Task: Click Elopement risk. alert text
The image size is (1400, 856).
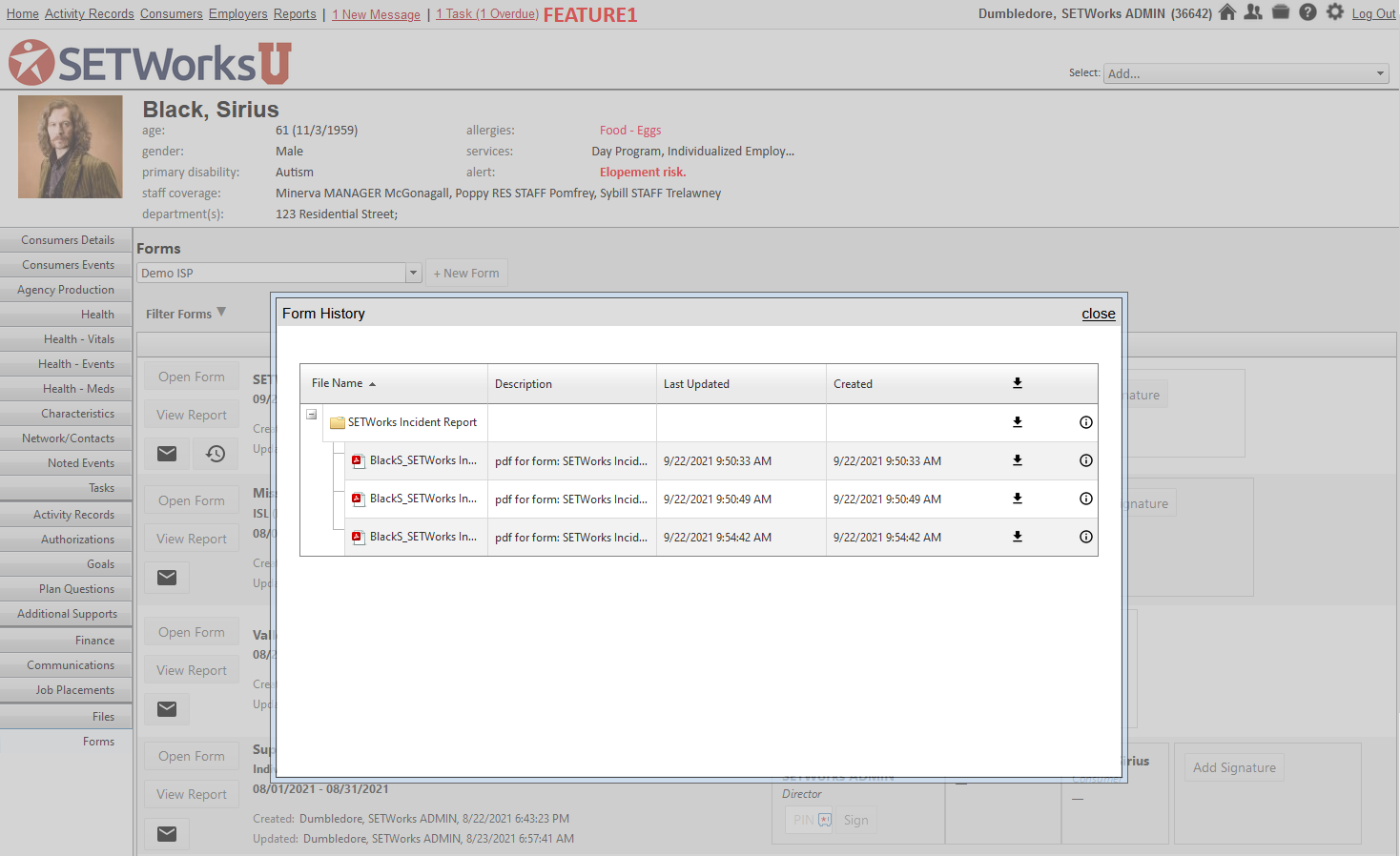Action: [643, 173]
